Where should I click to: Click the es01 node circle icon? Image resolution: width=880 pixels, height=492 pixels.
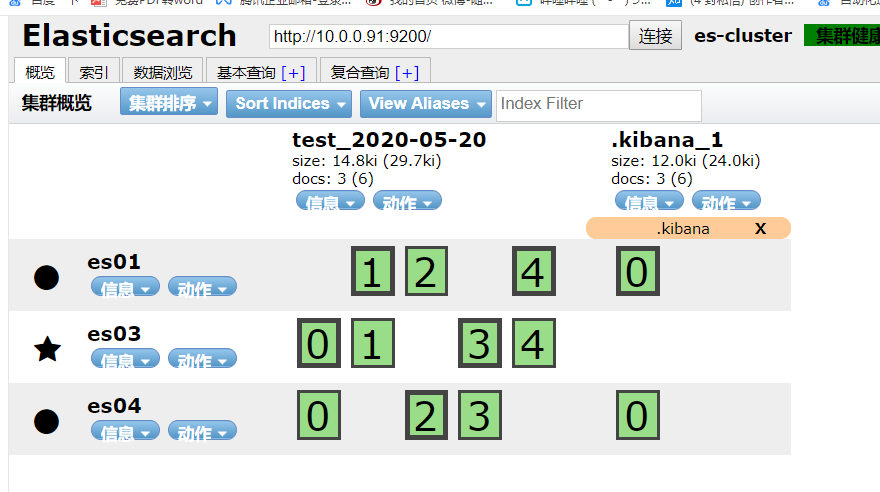pyautogui.click(x=46, y=277)
